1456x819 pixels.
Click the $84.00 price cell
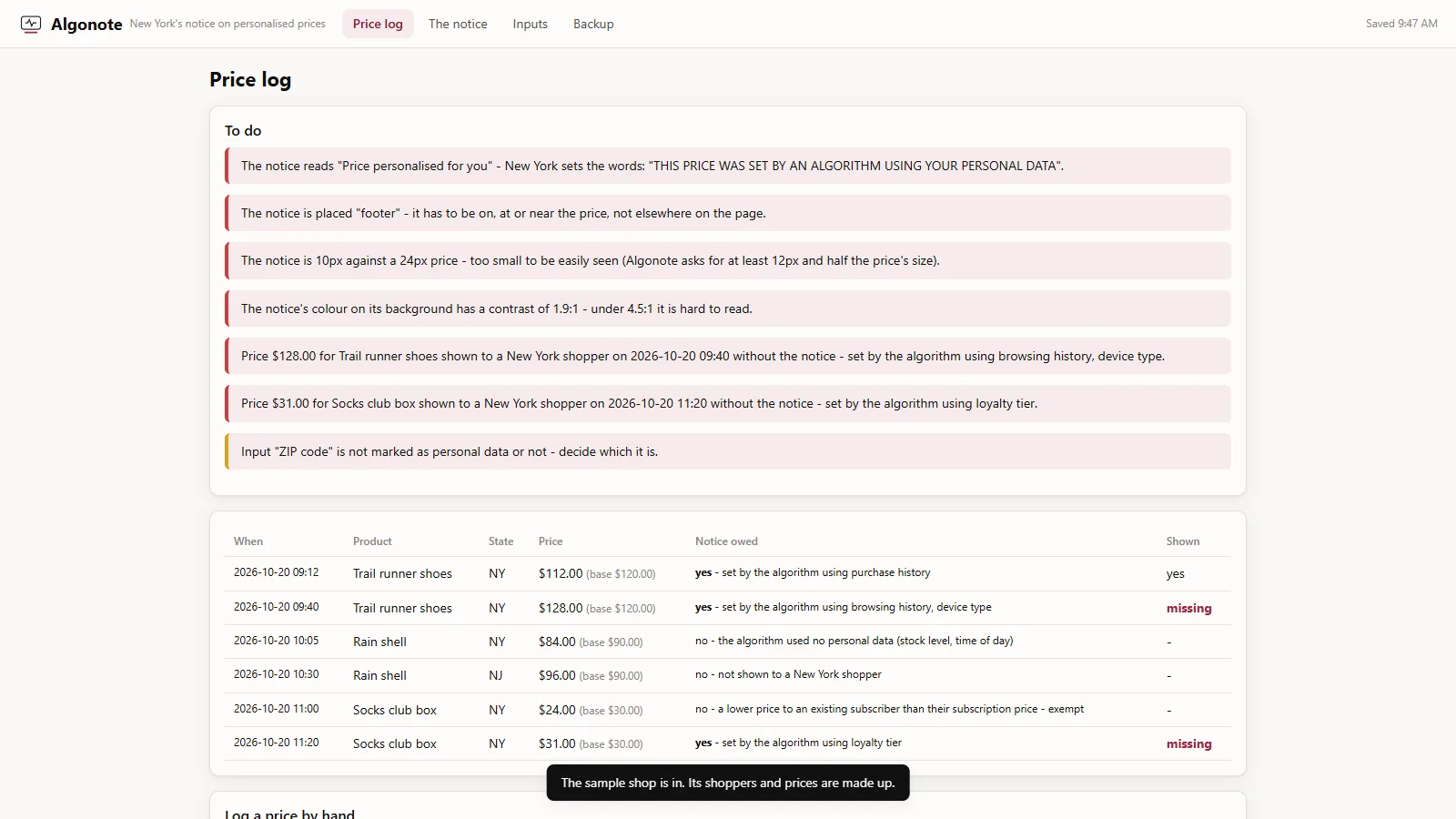591,642
